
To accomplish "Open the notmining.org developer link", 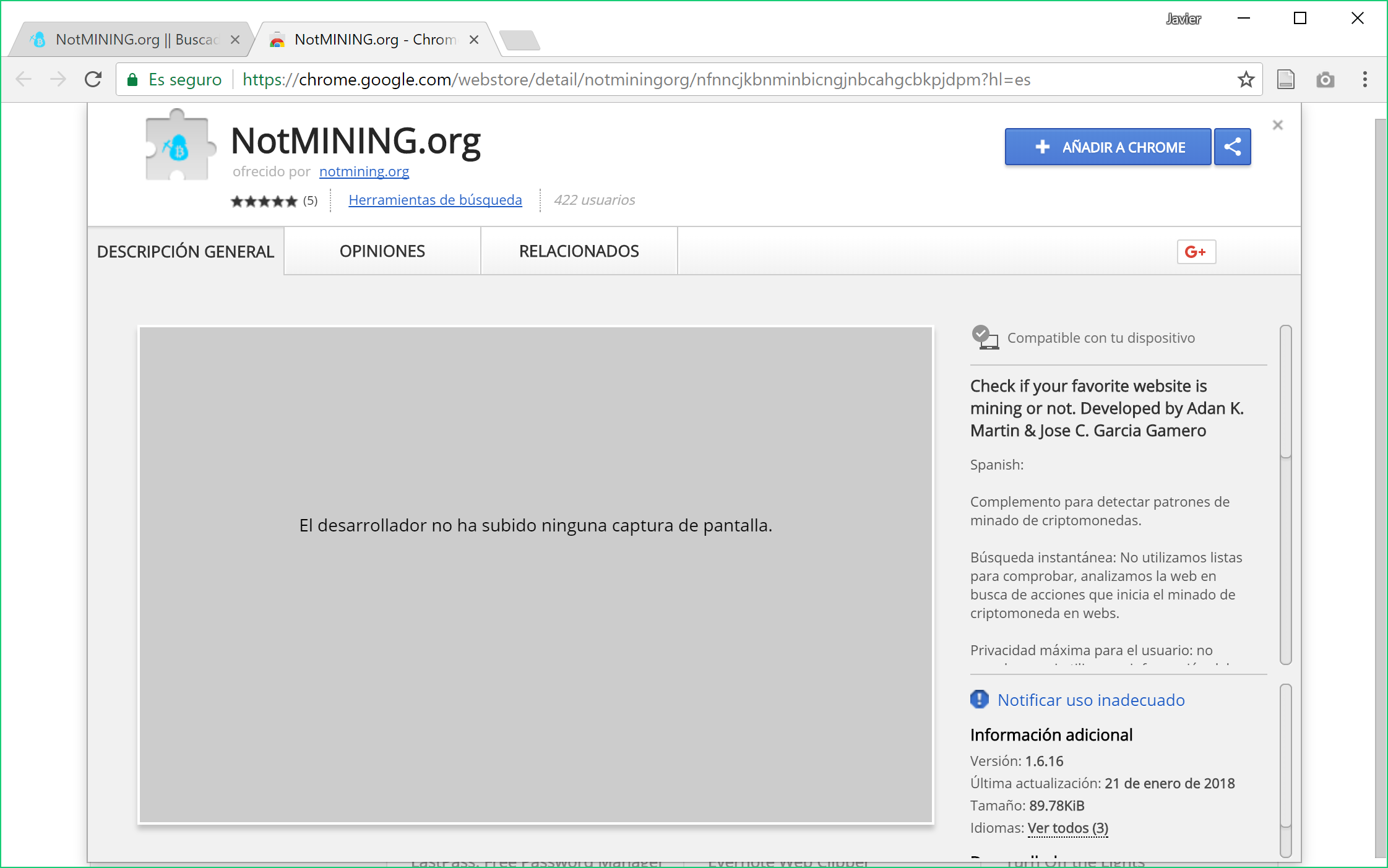I will (364, 171).
